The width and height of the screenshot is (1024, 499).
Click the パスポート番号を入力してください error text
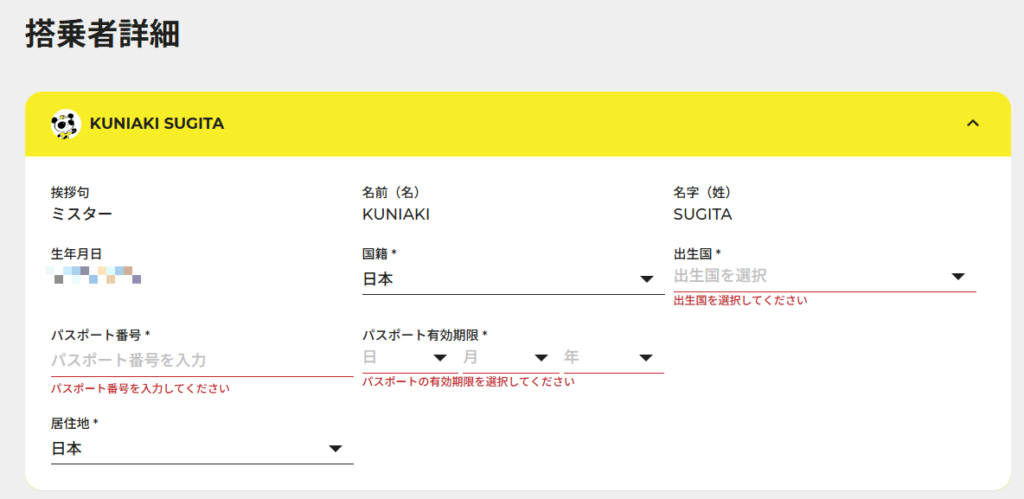[140, 388]
